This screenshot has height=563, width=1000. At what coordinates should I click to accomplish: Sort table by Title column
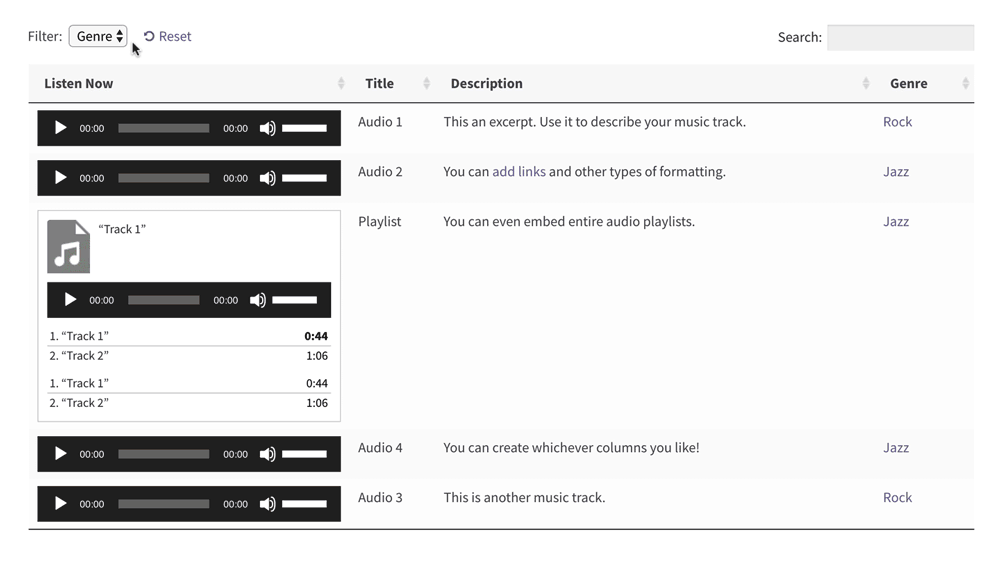point(392,84)
